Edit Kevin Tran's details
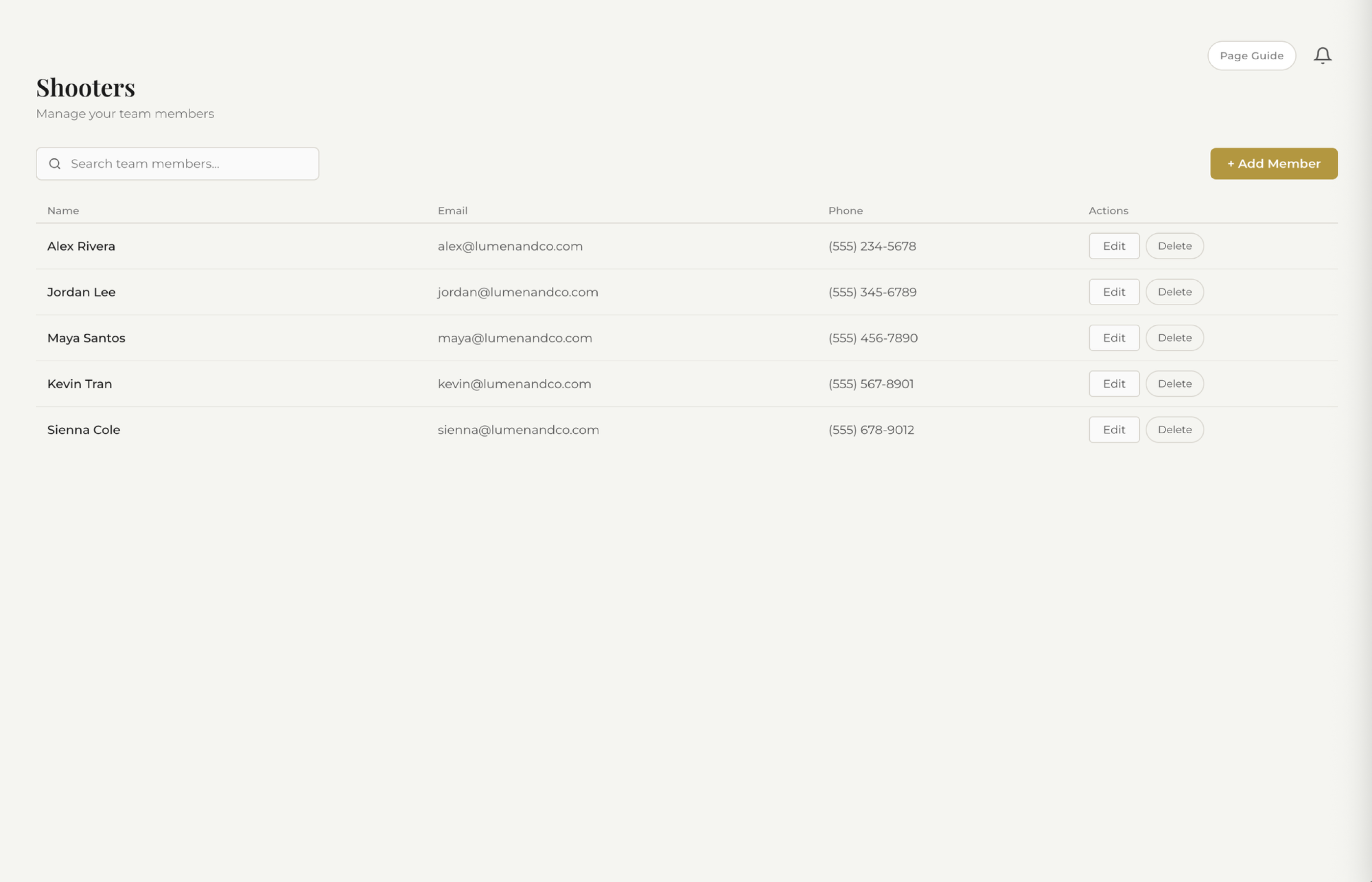The image size is (1372, 882). point(1114,383)
